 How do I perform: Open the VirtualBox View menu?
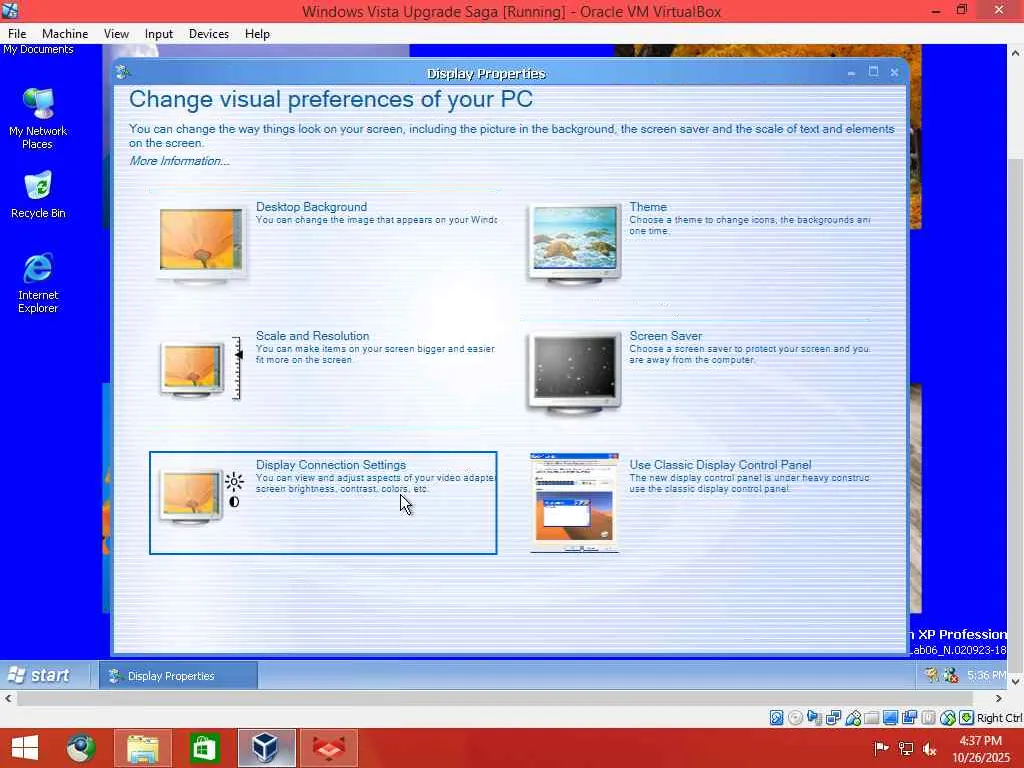click(116, 34)
